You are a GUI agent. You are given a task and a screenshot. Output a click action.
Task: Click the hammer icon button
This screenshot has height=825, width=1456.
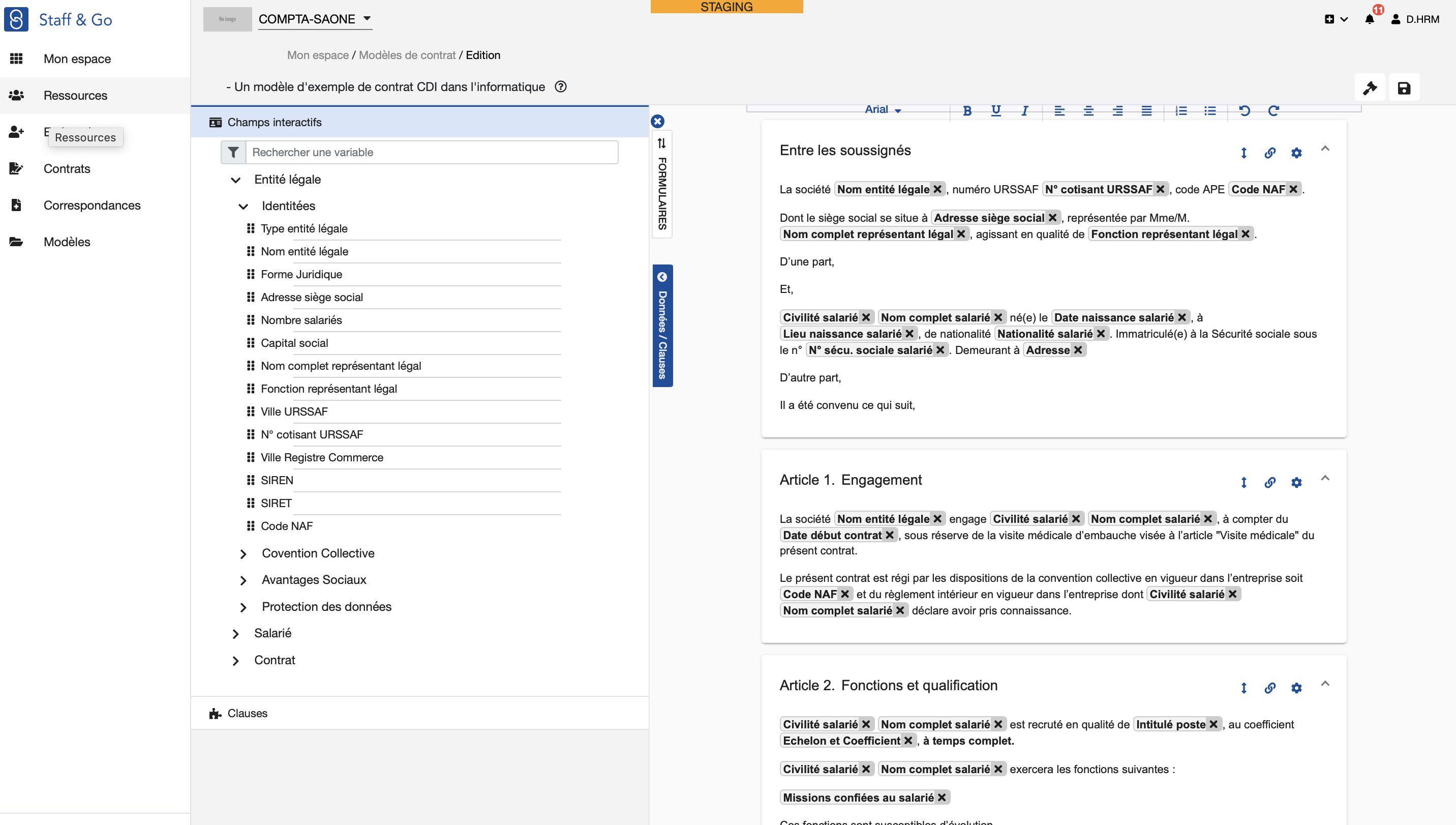[1370, 88]
